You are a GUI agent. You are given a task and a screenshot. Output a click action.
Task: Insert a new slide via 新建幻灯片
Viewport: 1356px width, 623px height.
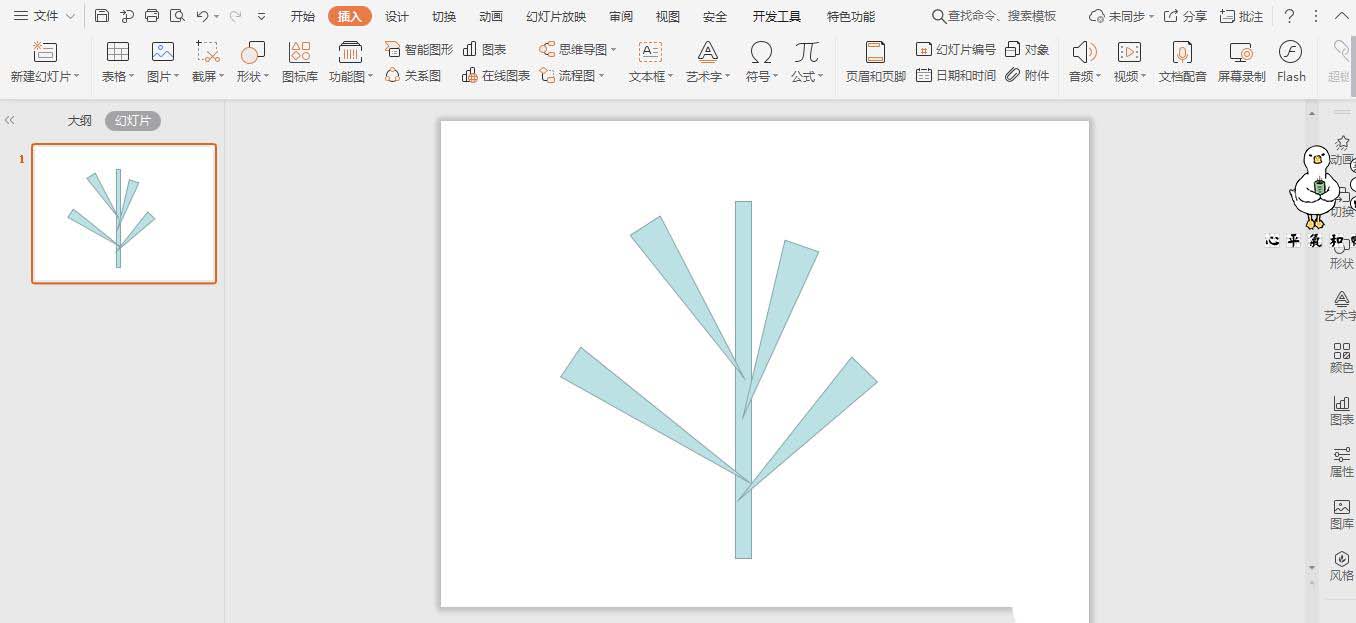coord(45,62)
